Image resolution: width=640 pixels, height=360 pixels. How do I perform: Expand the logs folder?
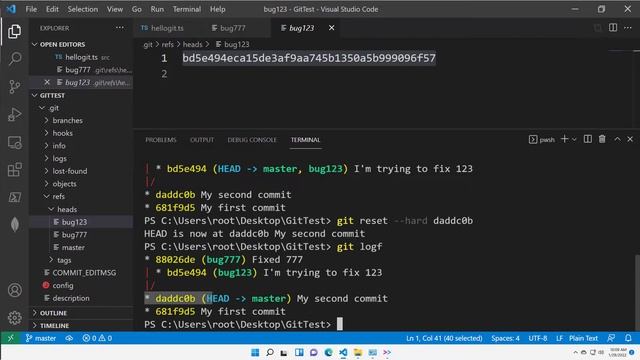81,158
